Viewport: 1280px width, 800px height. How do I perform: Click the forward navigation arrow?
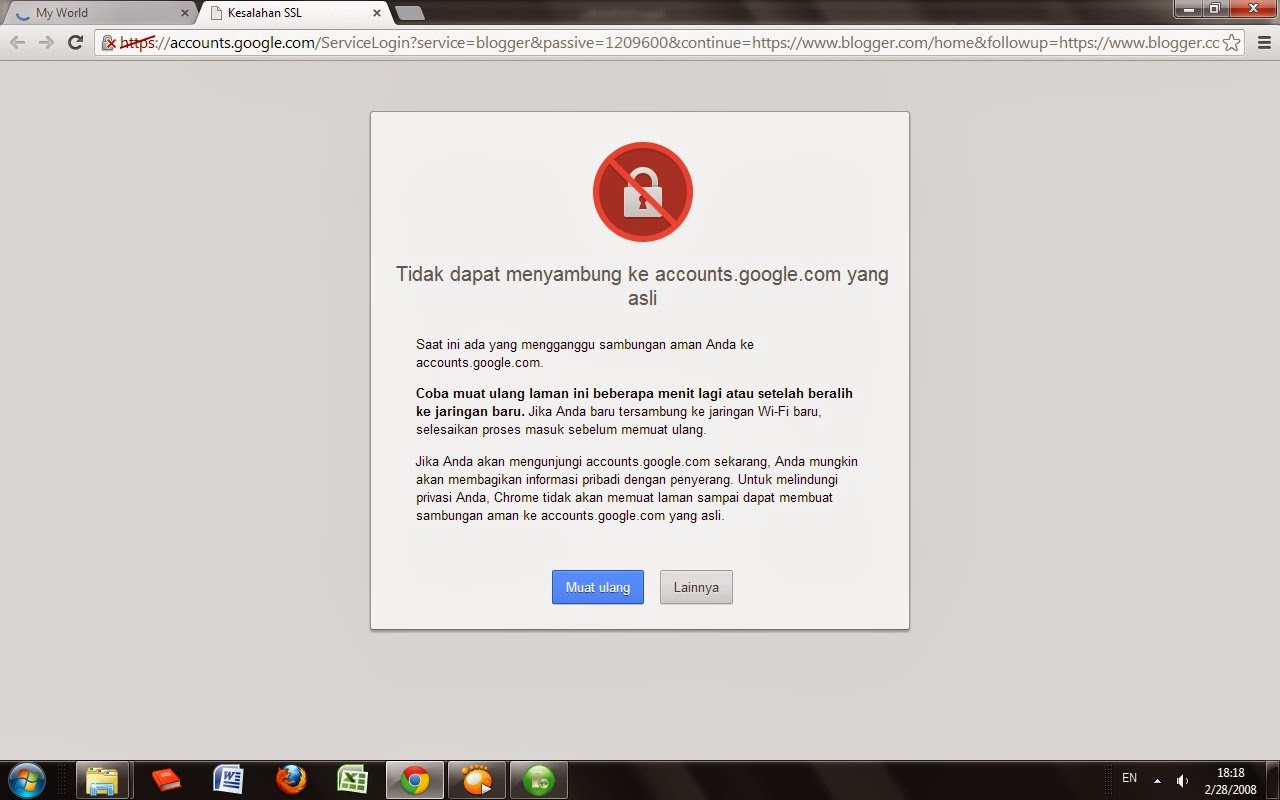46,42
